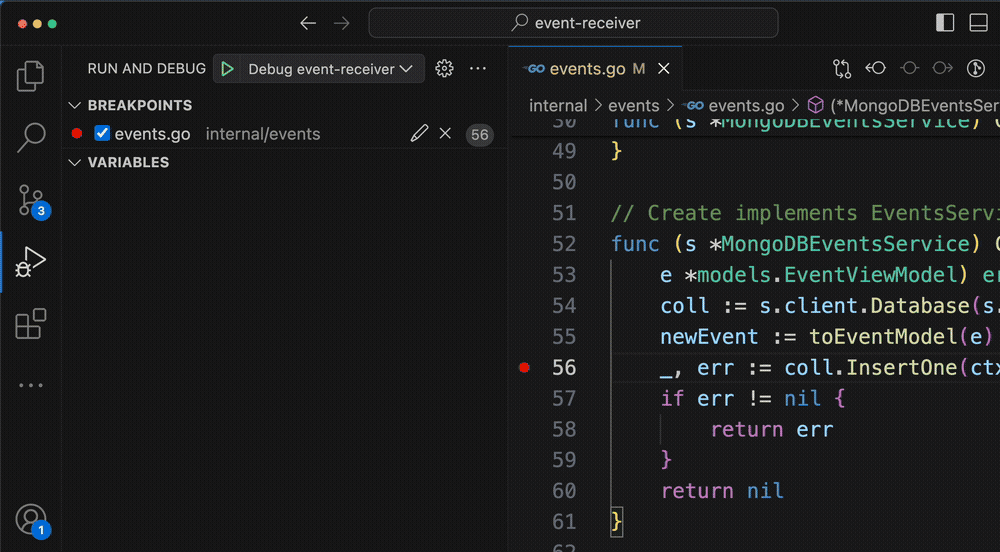
Task: Select the Run and Debug activity icon
Action: (x=30, y=262)
